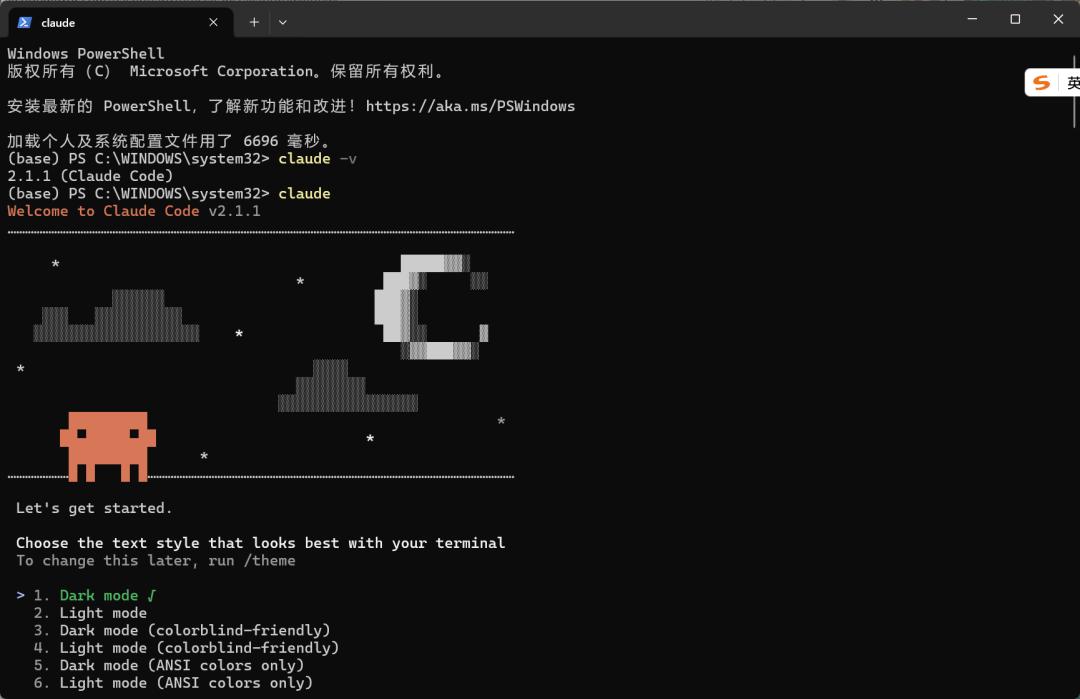
Task: Click the crescent moon ASCII art
Action: (431, 307)
